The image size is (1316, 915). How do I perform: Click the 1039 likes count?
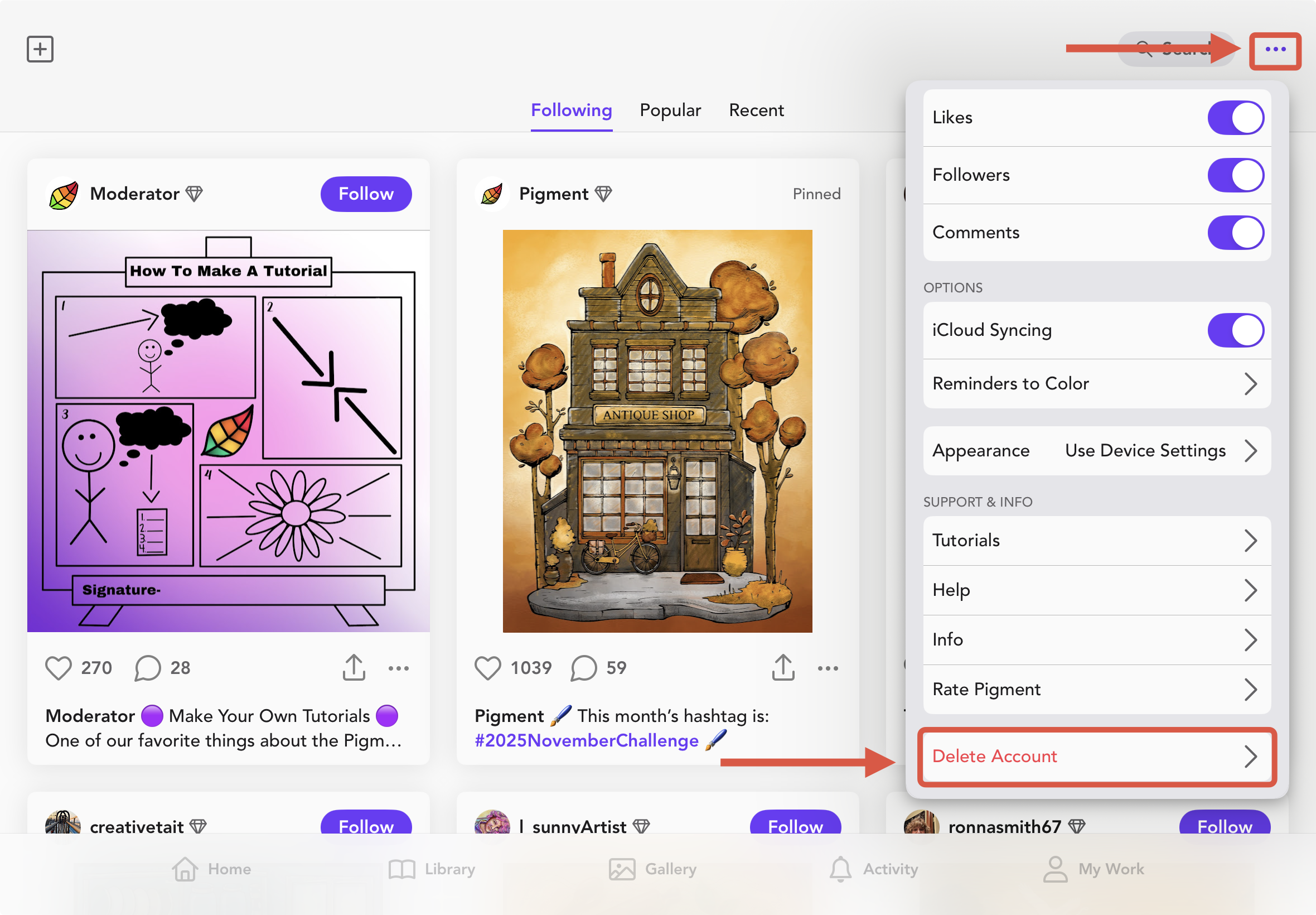point(531,668)
